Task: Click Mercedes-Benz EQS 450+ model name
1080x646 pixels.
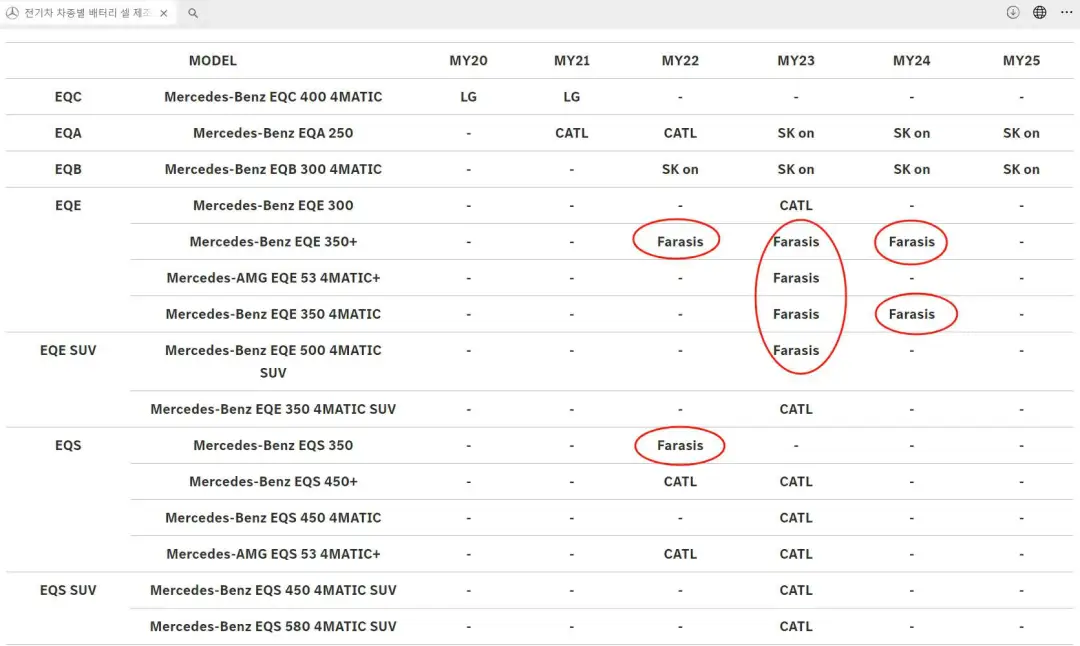Action: point(273,481)
